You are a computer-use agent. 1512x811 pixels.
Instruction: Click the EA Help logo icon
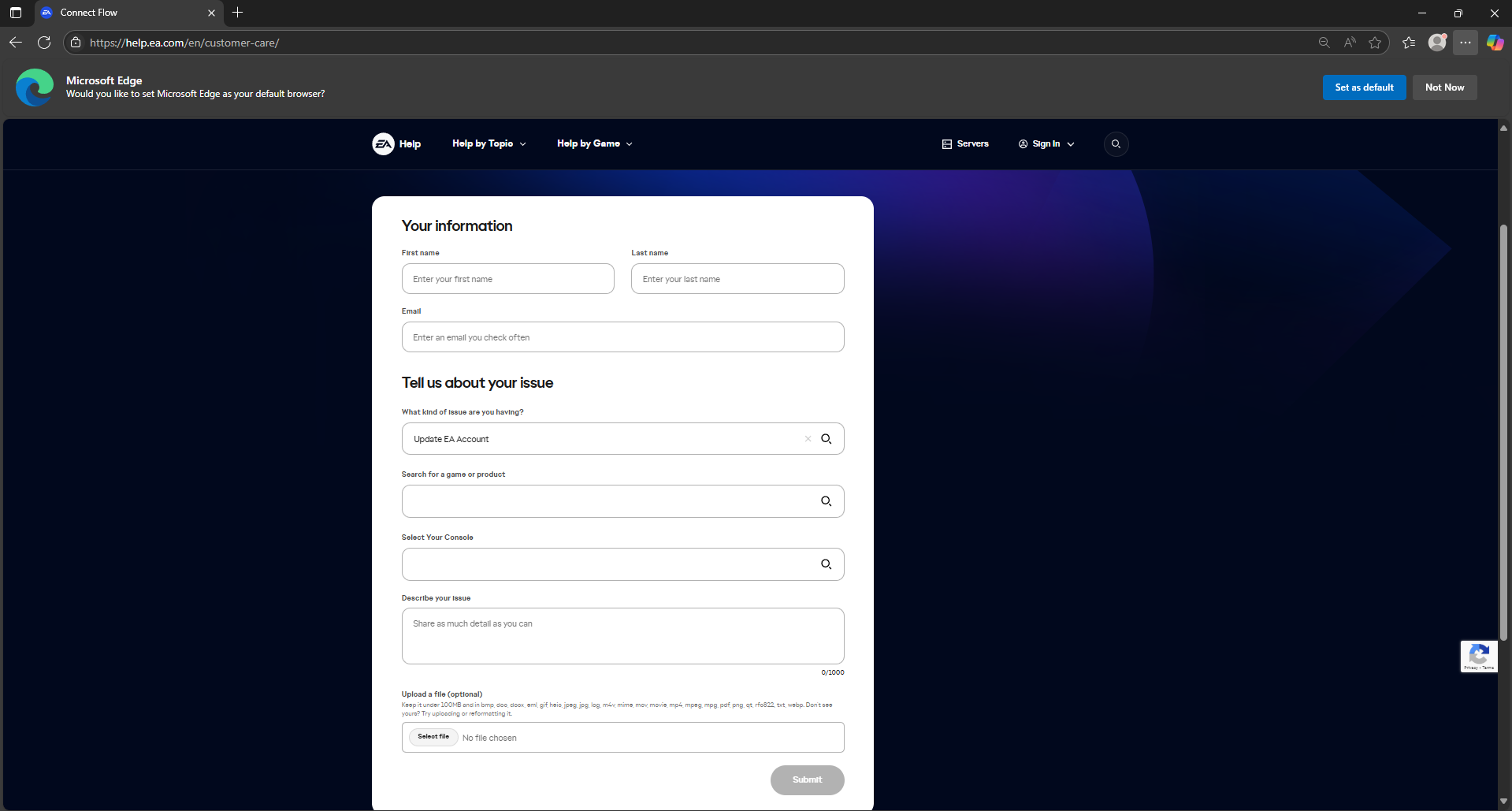[x=383, y=143]
